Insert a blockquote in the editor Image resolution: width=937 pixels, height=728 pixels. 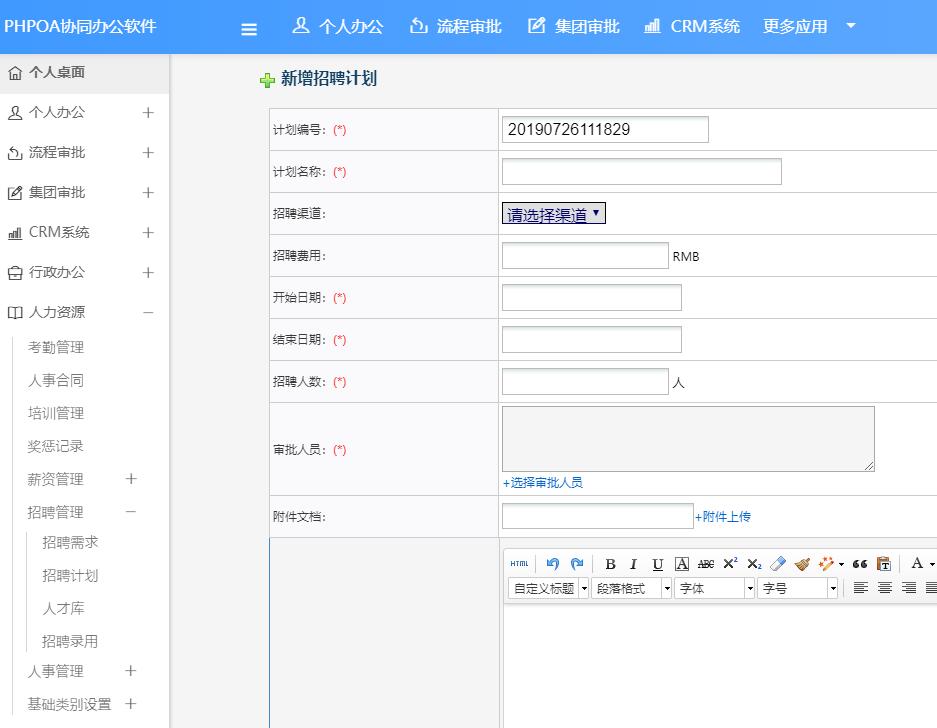coord(860,563)
